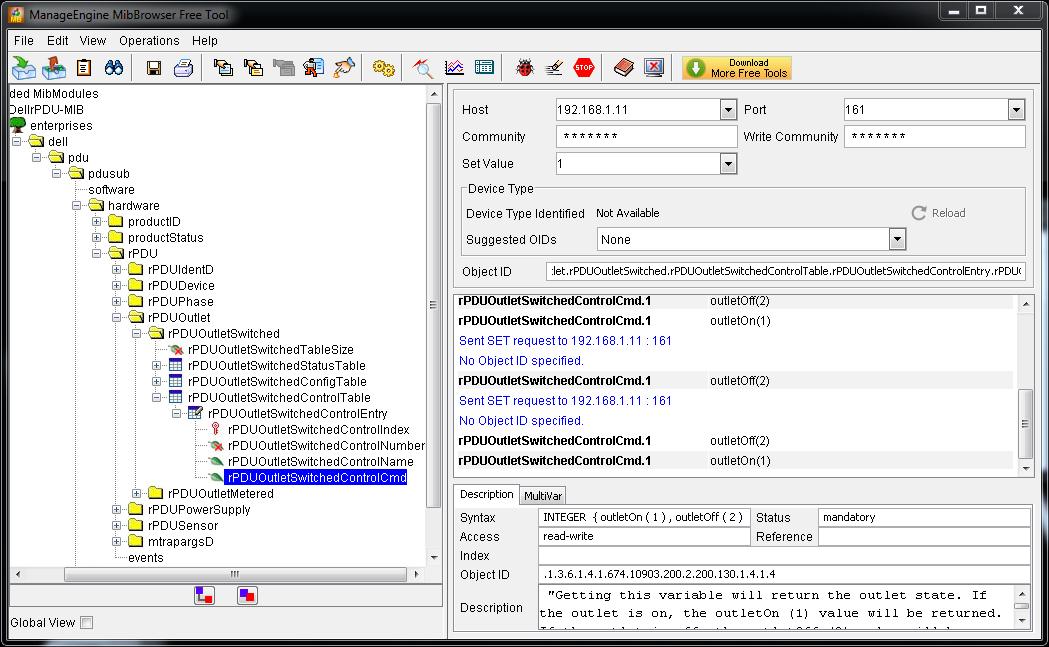Select the events tree item
This screenshot has width=1049, height=647.
click(145, 557)
